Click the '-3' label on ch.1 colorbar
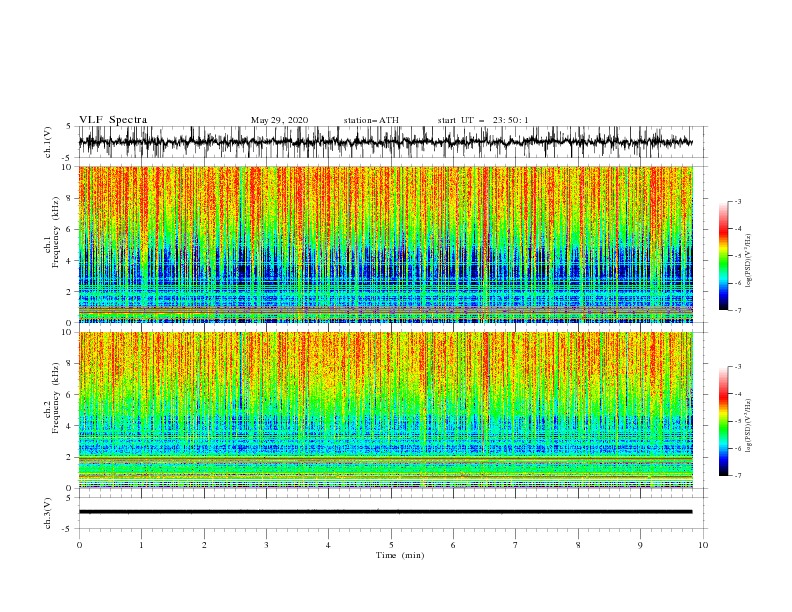 tap(738, 201)
